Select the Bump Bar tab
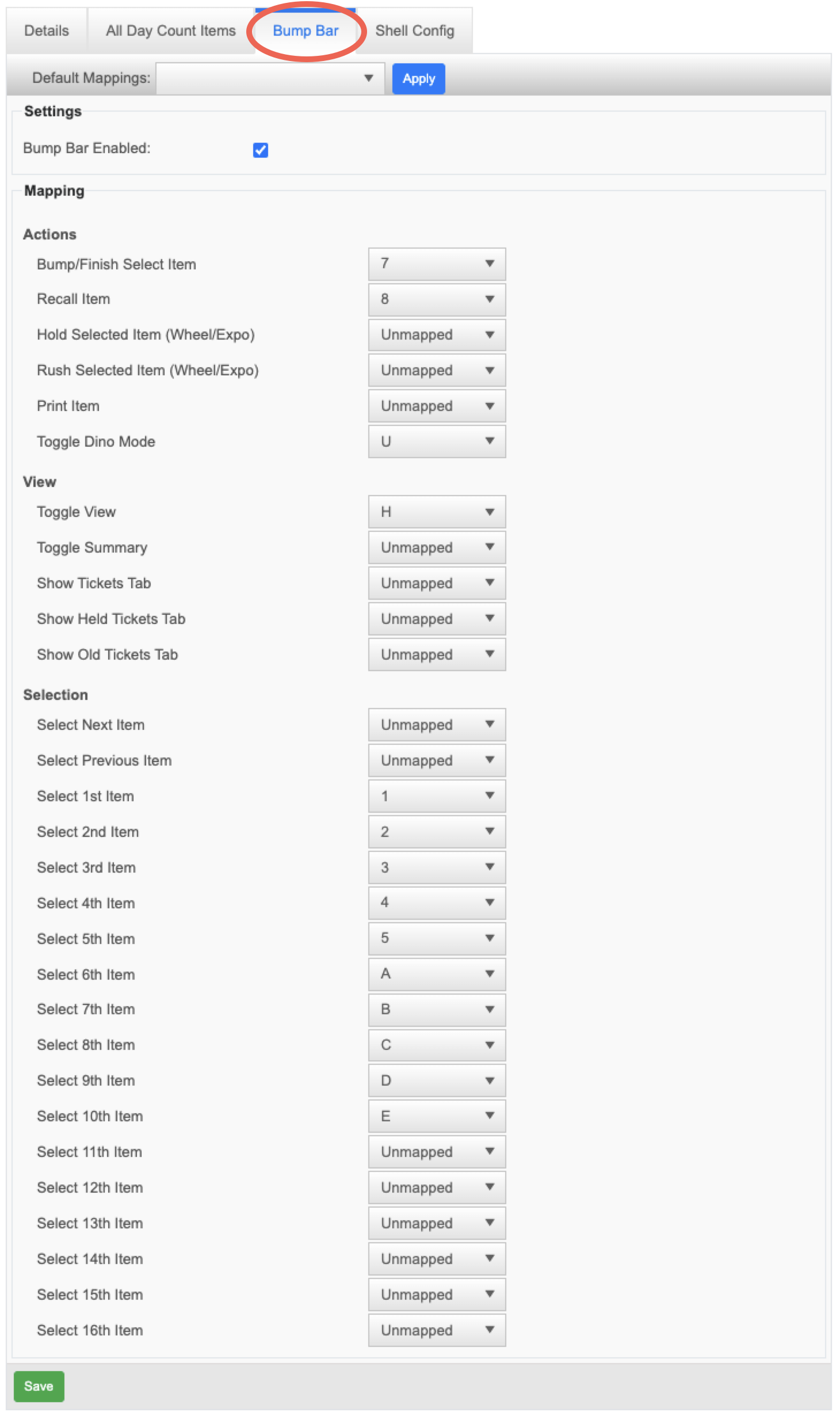Viewport: 840px width, 1416px height. pyautogui.click(x=306, y=31)
